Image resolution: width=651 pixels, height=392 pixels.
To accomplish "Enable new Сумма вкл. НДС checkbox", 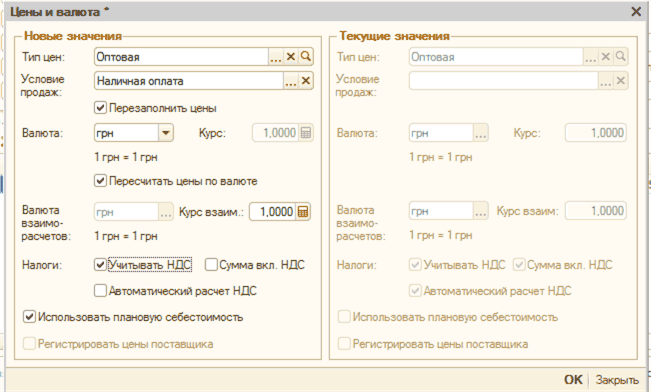I will [x=211, y=265].
